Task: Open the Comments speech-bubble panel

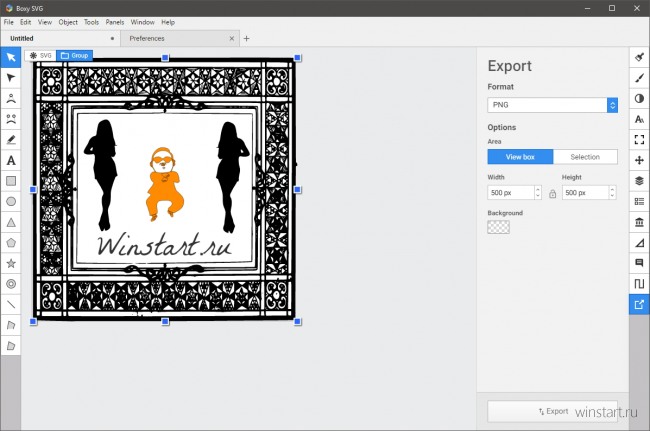Action: [x=639, y=263]
